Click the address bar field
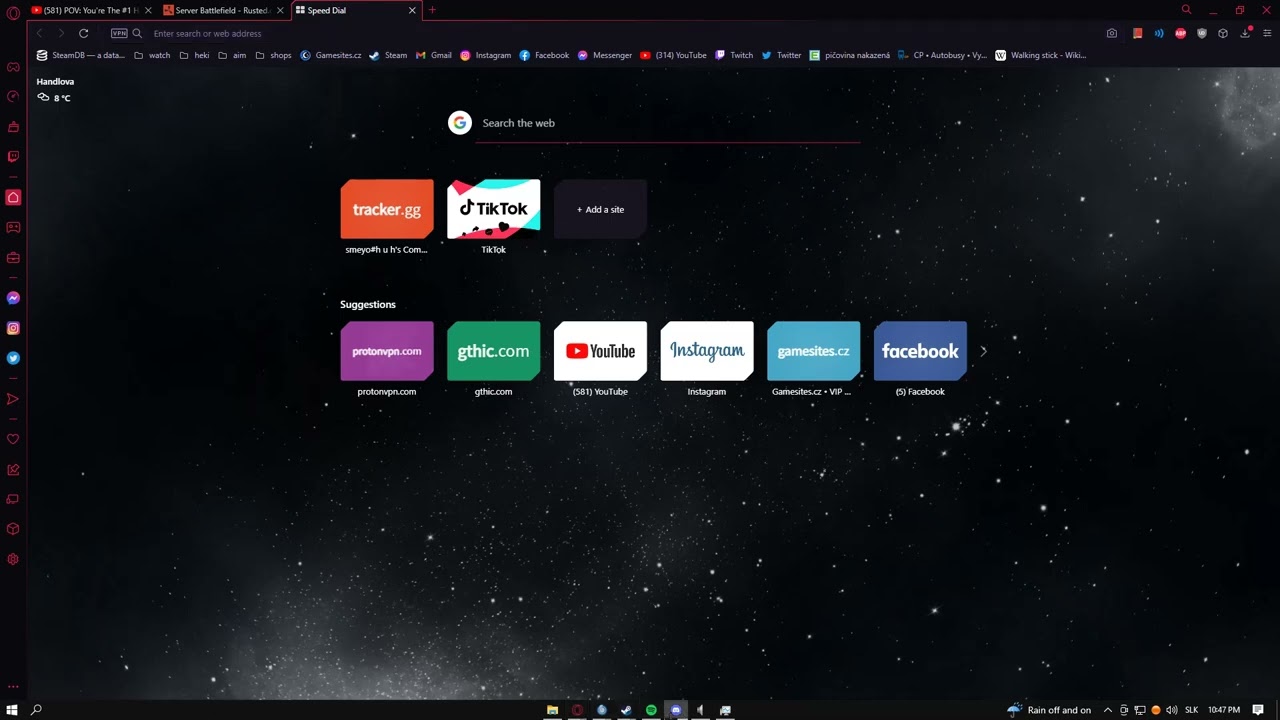1280x720 pixels. pyautogui.click(x=620, y=33)
